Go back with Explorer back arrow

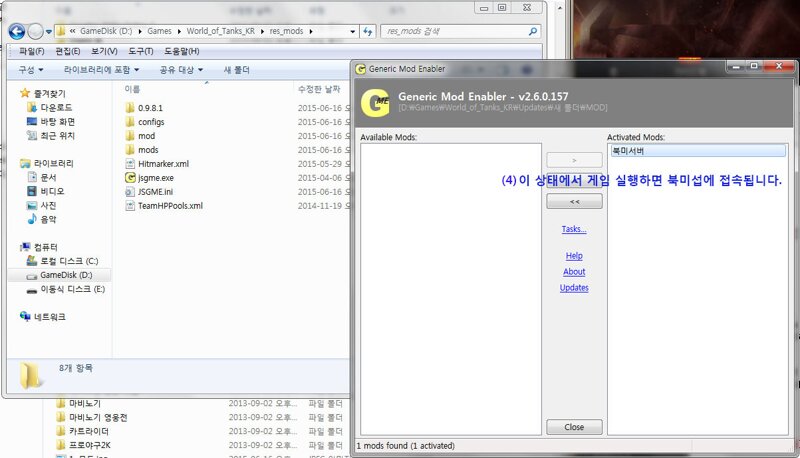16,32
